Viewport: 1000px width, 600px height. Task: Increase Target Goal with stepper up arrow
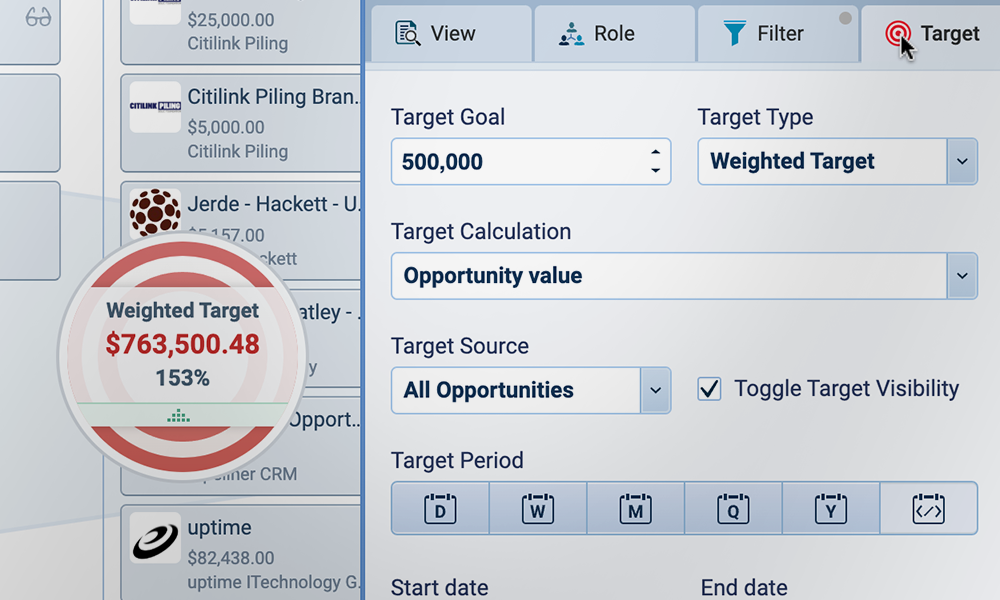point(655,152)
